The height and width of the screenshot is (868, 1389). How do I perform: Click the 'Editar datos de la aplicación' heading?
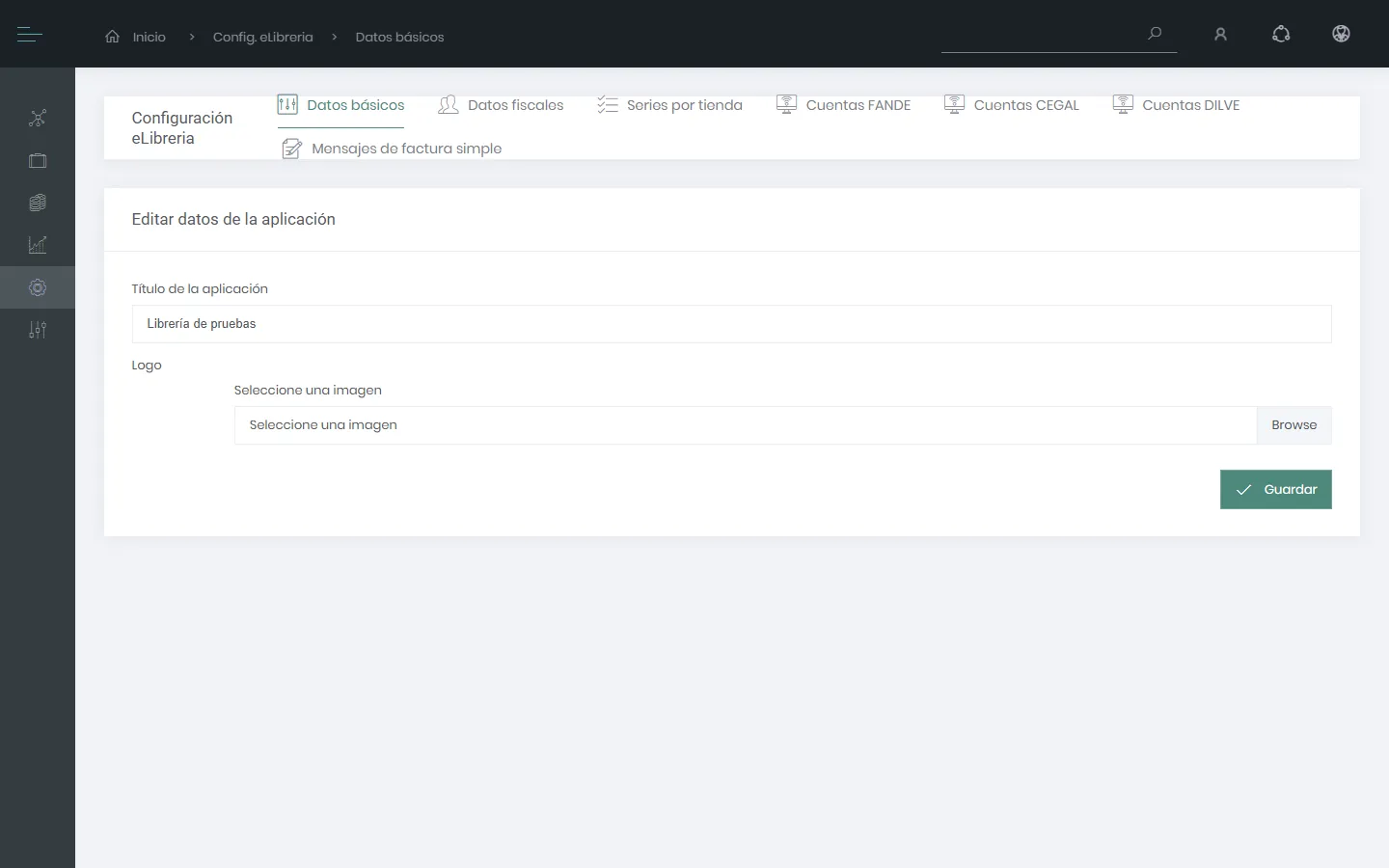click(x=233, y=219)
